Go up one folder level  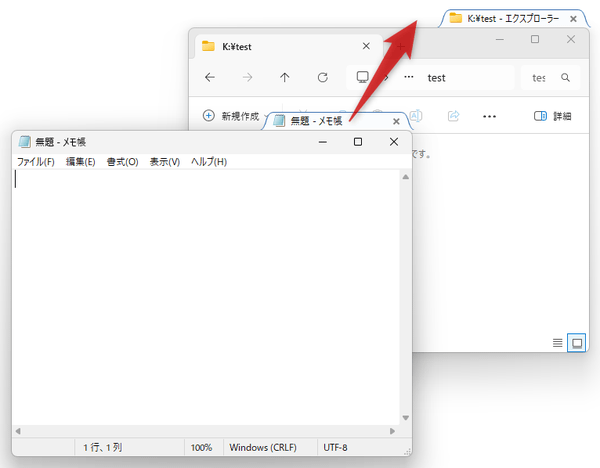tap(285, 78)
